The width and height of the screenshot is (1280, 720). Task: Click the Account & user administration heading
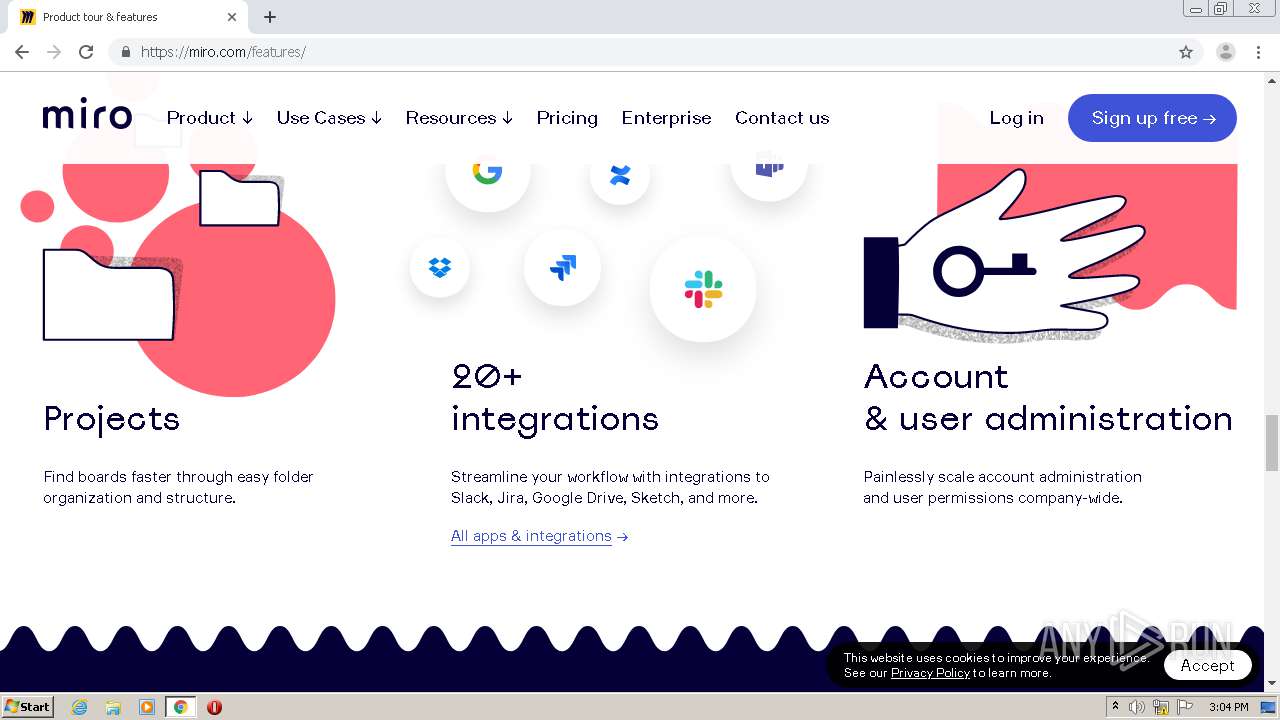pyautogui.click(x=1048, y=397)
